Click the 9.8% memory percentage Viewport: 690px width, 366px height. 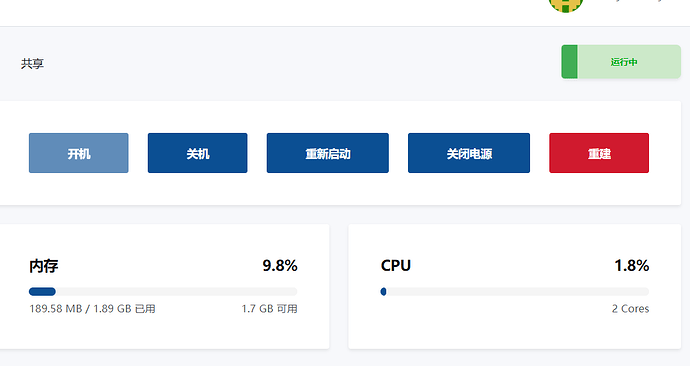tap(280, 266)
